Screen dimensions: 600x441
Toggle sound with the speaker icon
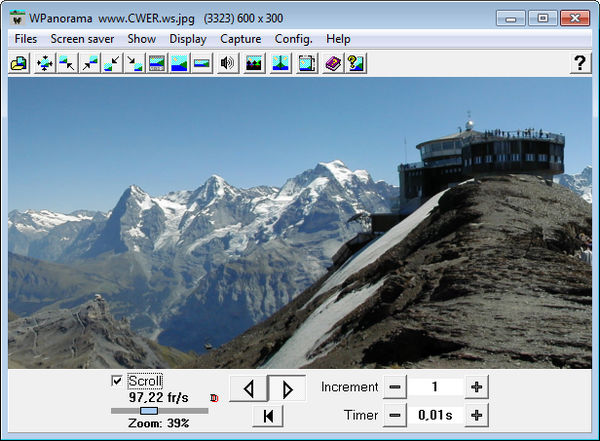(228, 63)
